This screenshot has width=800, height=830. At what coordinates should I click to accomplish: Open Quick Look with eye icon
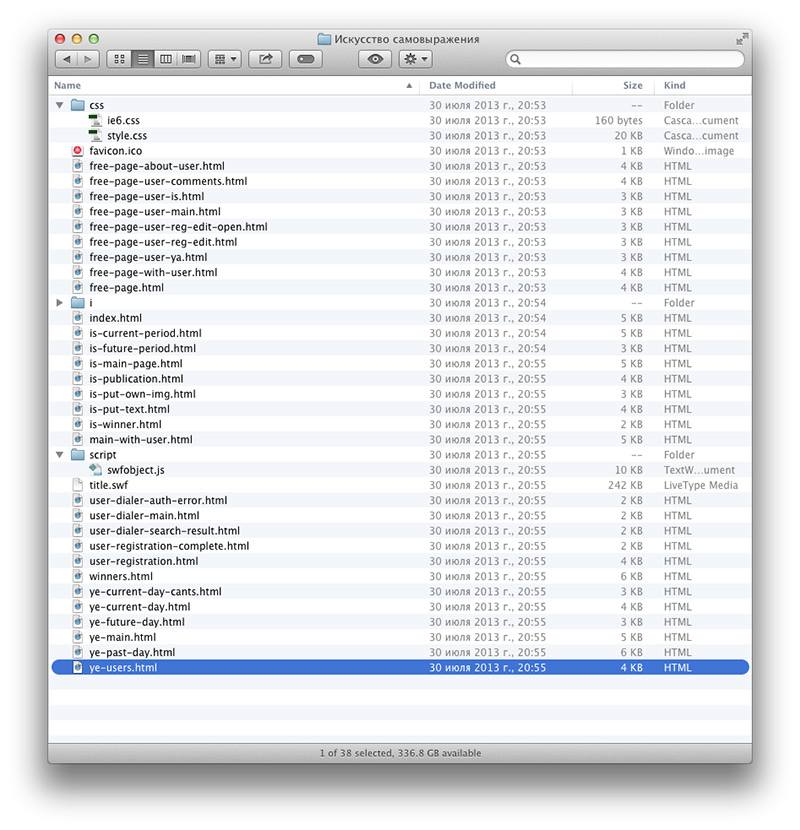375,59
